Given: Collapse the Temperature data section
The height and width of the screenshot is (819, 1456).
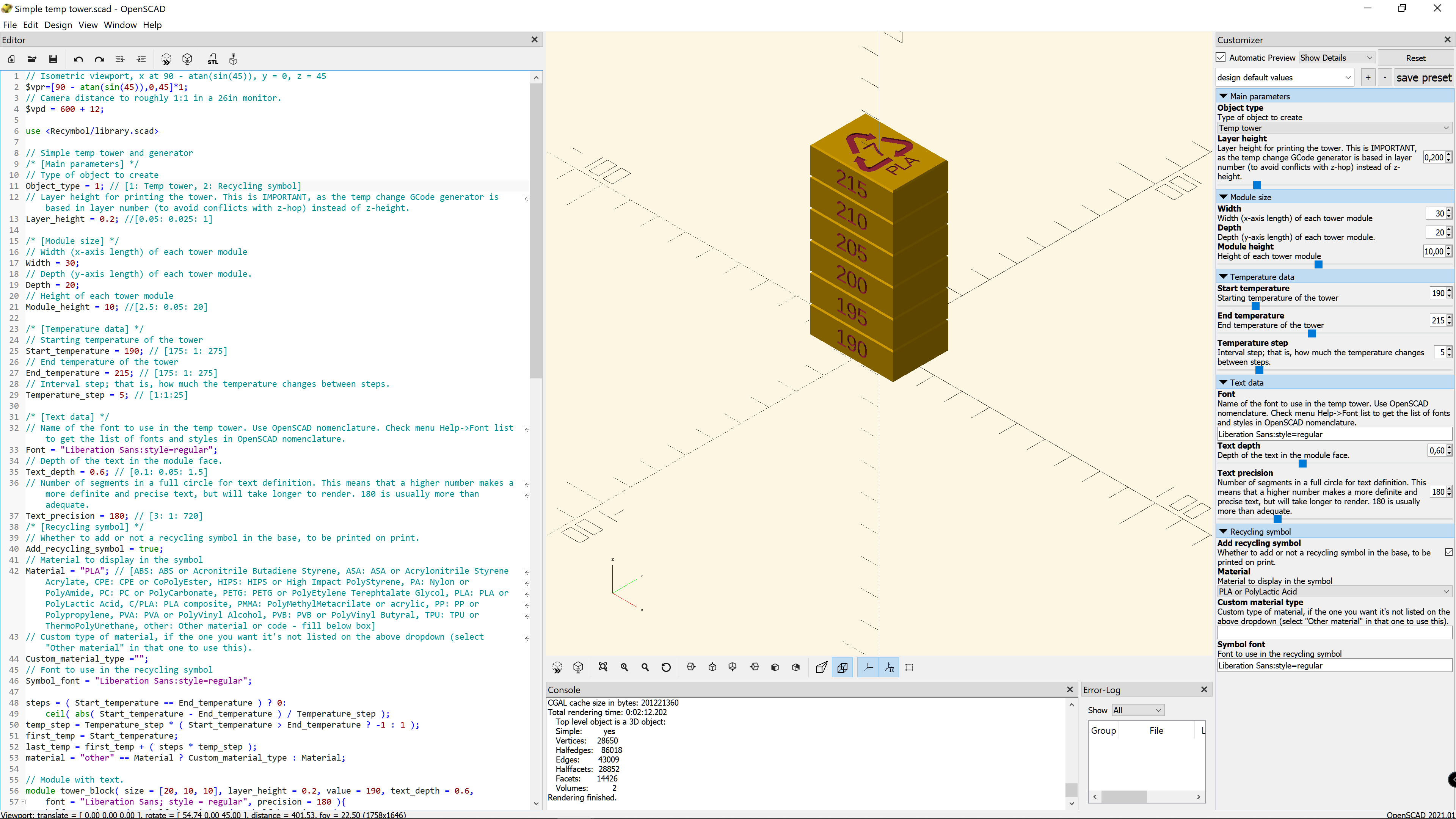Looking at the screenshot, I should (x=1224, y=276).
